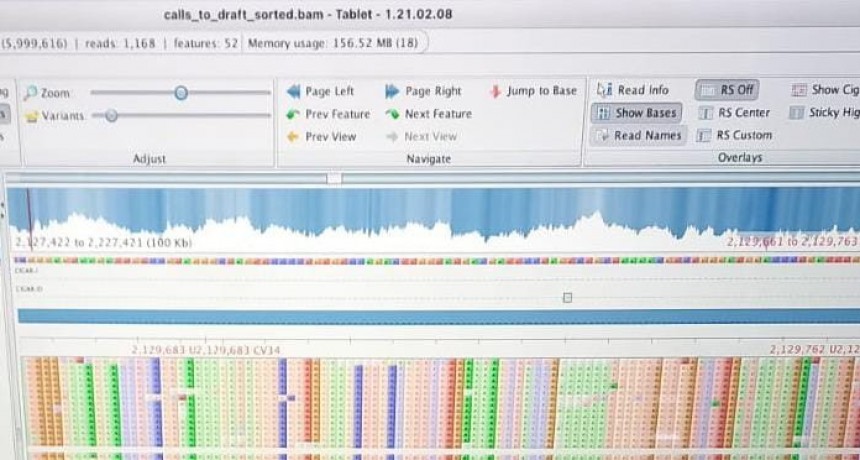Click the colored consensus base strip

pos(437,260)
